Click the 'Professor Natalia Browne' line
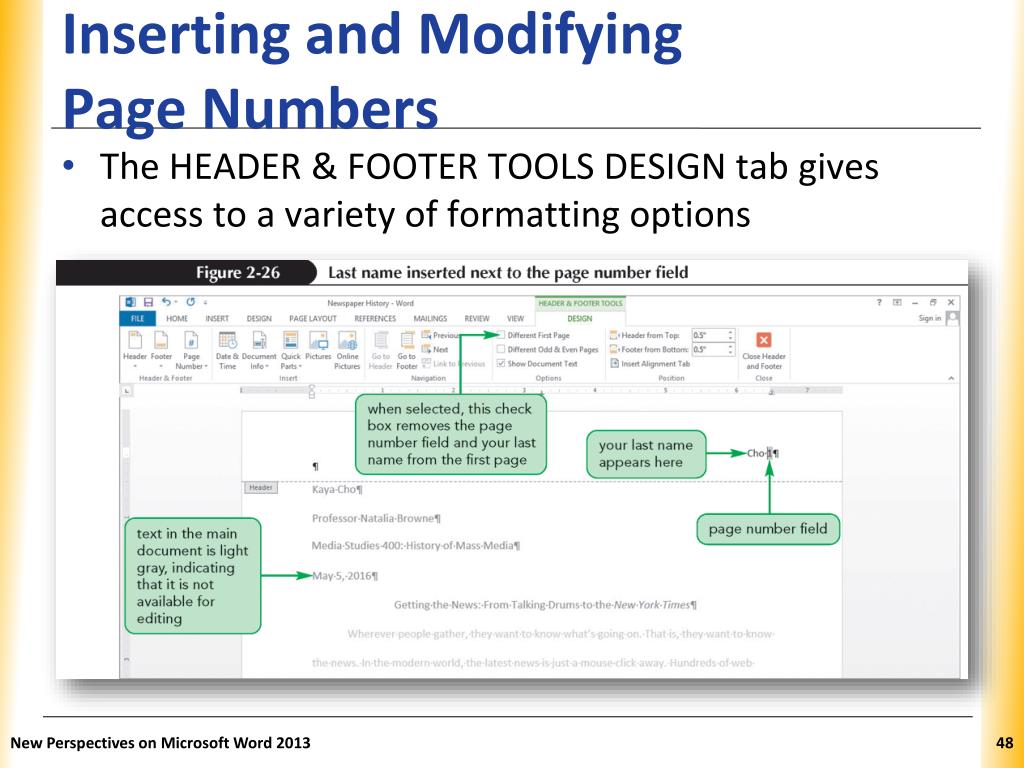1024x768 pixels. click(x=376, y=519)
